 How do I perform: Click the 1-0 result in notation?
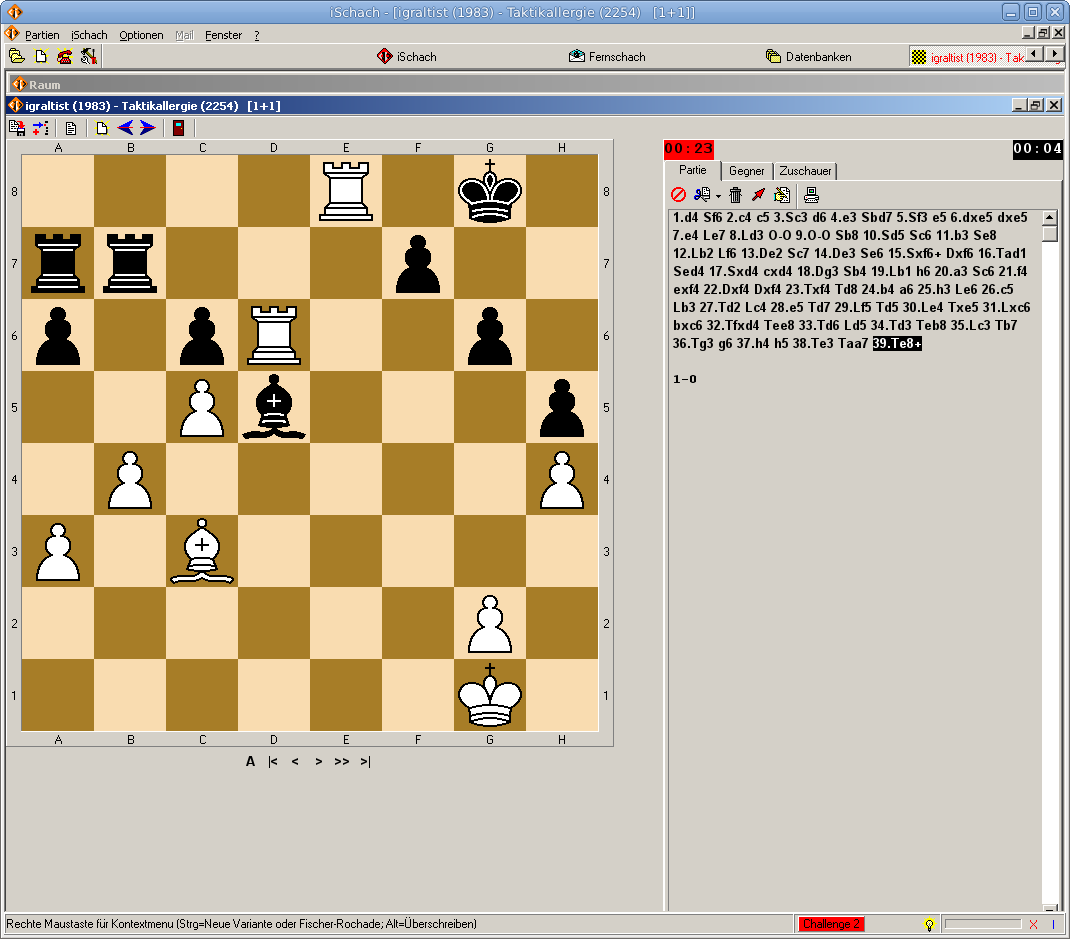pyautogui.click(x=684, y=379)
